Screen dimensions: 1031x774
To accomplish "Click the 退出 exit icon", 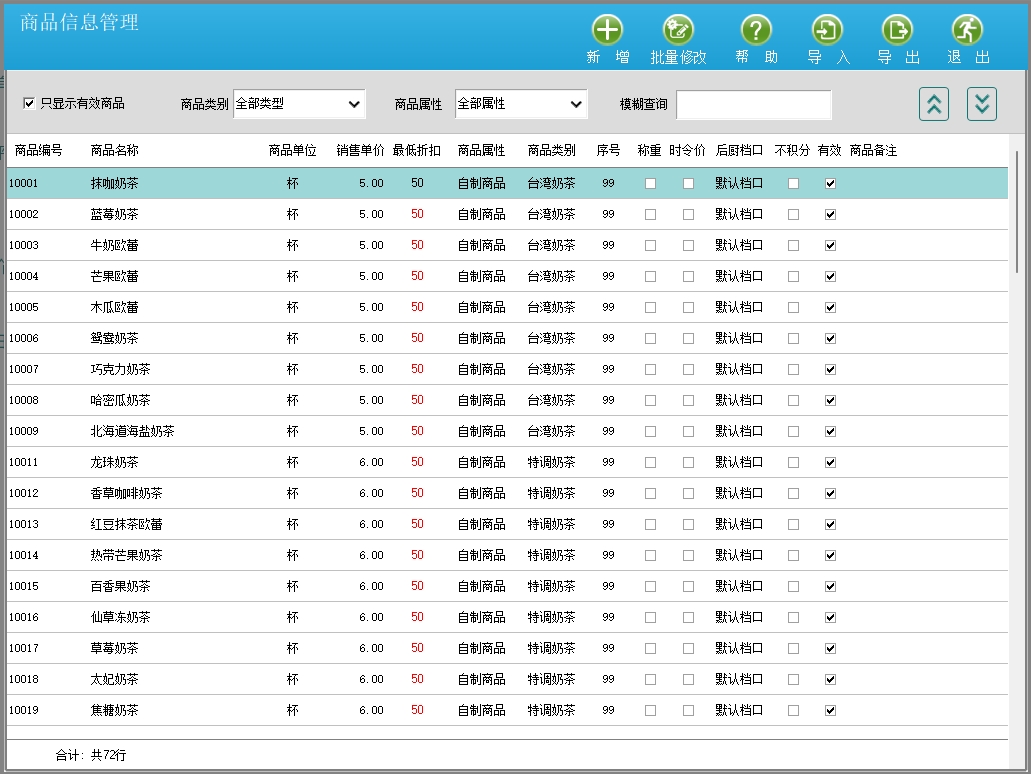I will (967, 30).
